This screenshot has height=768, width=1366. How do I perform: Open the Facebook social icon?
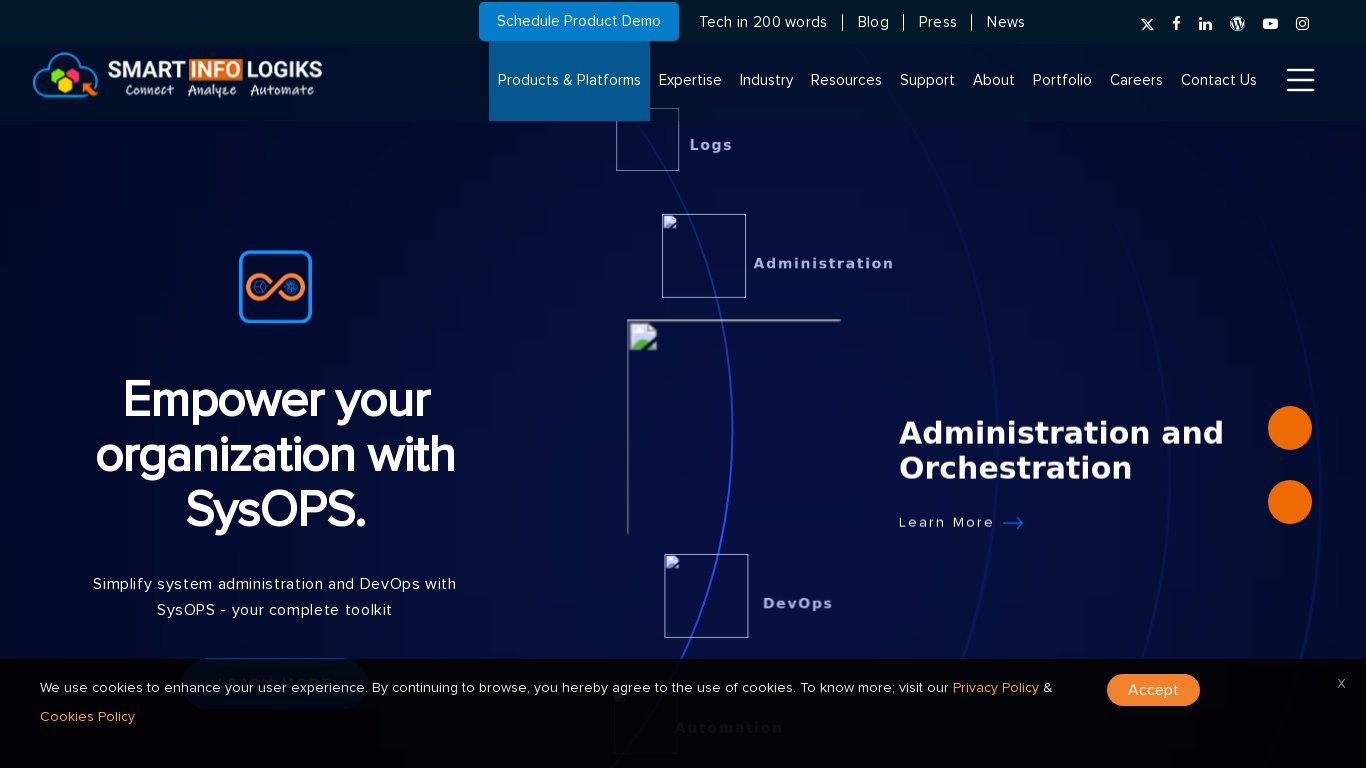pos(1176,23)
